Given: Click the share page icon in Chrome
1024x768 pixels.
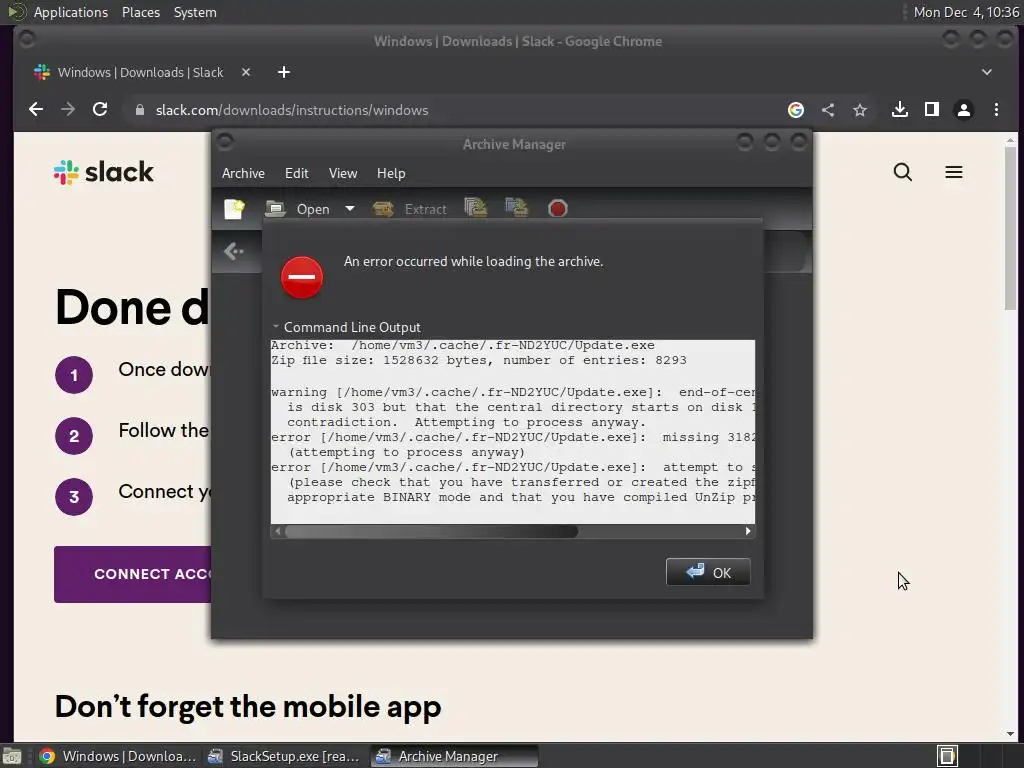Looking at the screenshot, I should pyautogui.click(x=828, y=110).
